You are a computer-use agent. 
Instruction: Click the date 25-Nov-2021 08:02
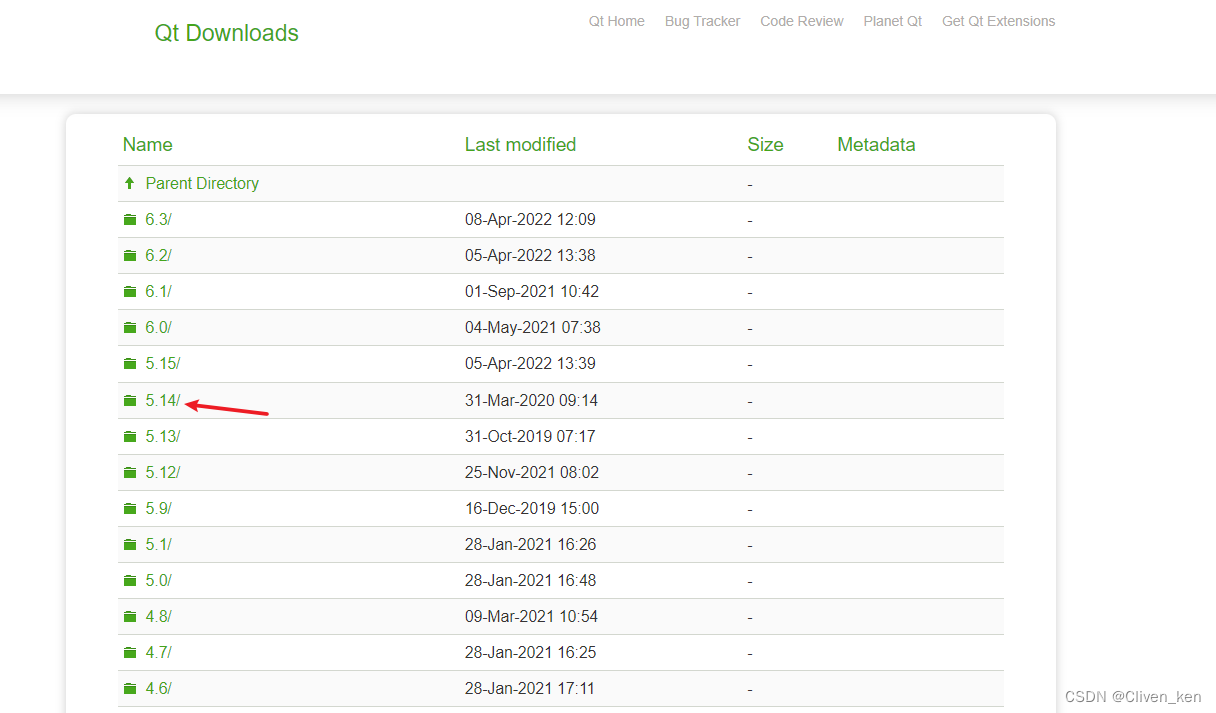coord(533,472)
